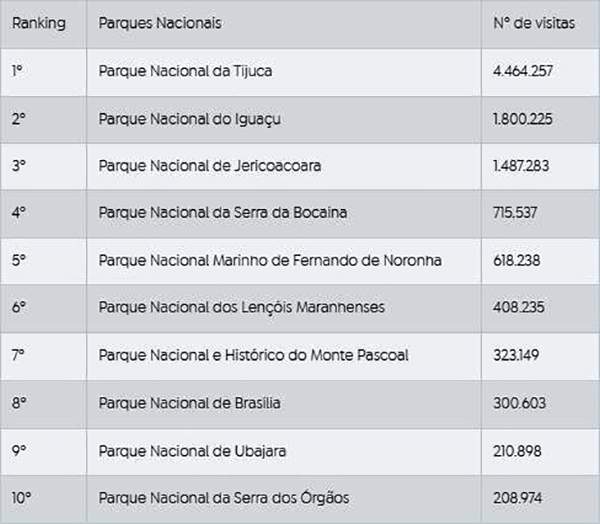
Task: Click Parque Nacional de Brasília
Action: click(x=189, y=402)
